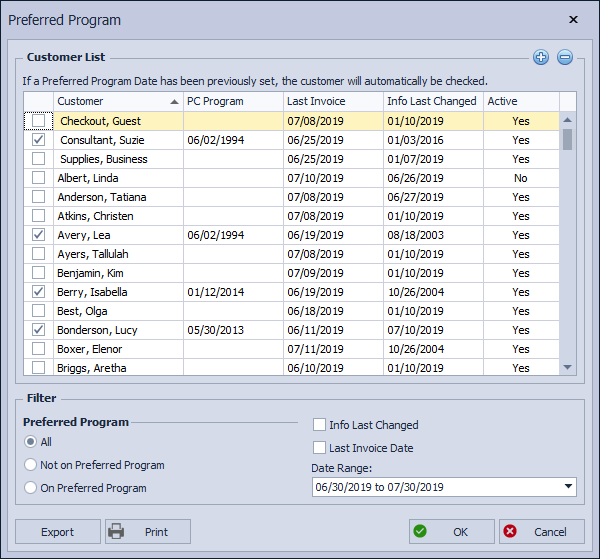Click the printer icon on Print button
Image resolution: width=600 pixels, height=559 pixels.
click(116, 531)
